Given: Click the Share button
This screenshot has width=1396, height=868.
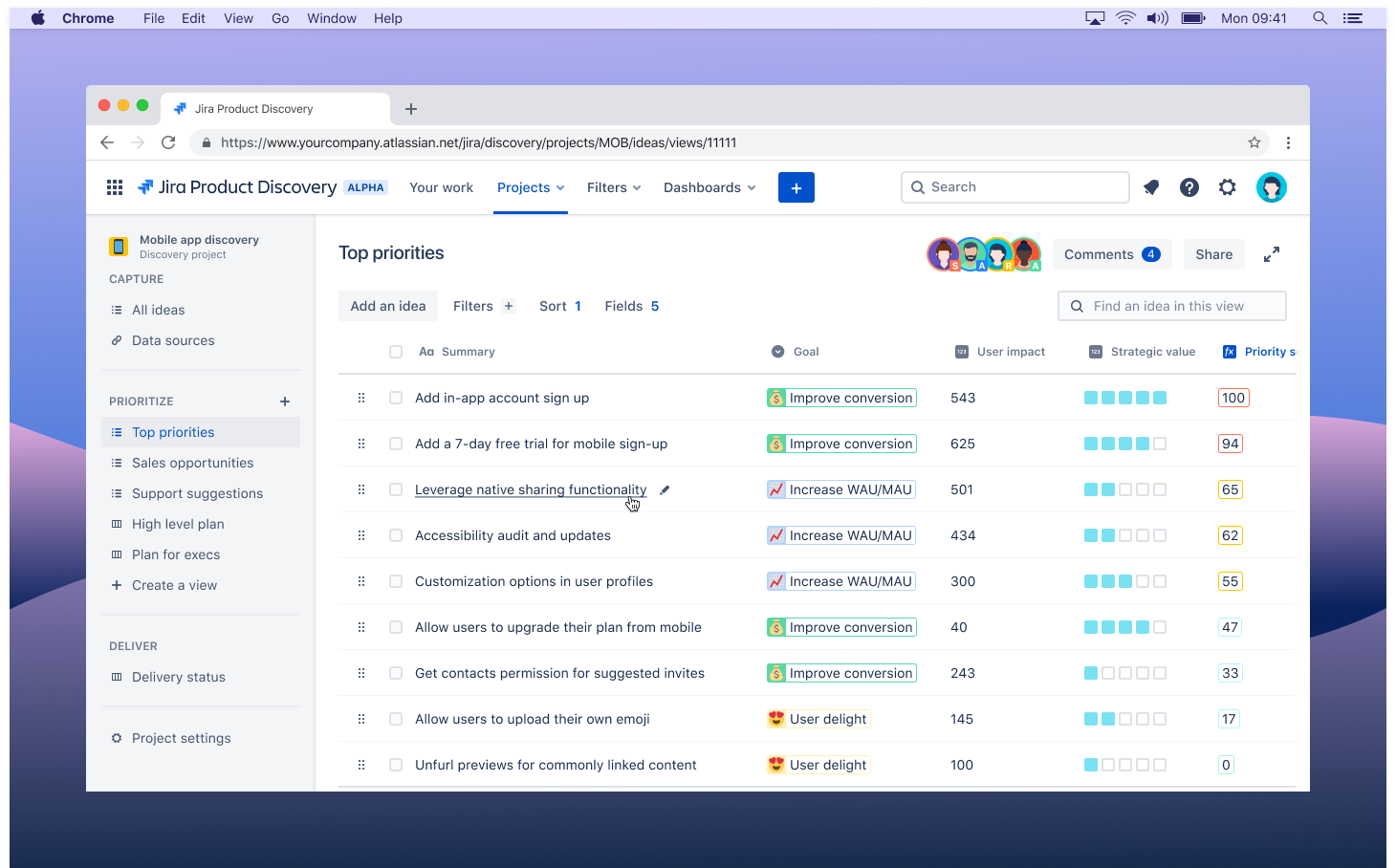Looking at the screenshot, I should tap(1214, 254).
